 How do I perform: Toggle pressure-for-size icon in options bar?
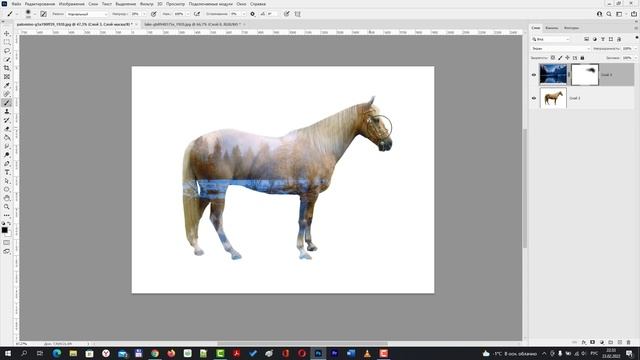287,14
